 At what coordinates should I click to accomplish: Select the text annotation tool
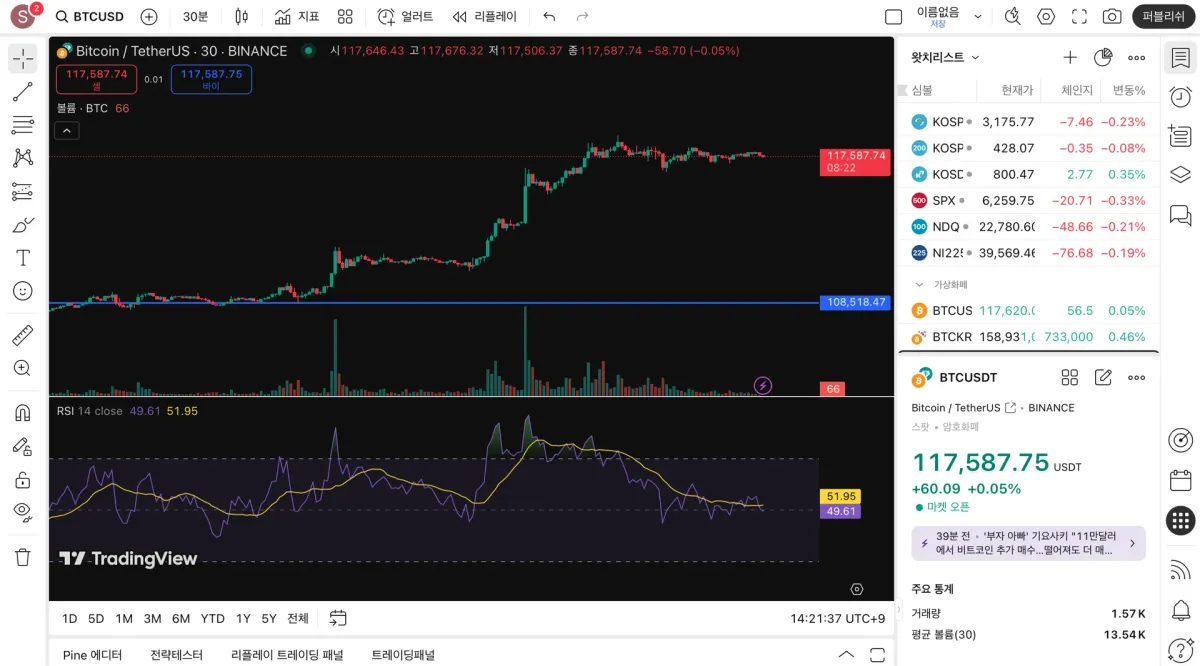(22, 257)
